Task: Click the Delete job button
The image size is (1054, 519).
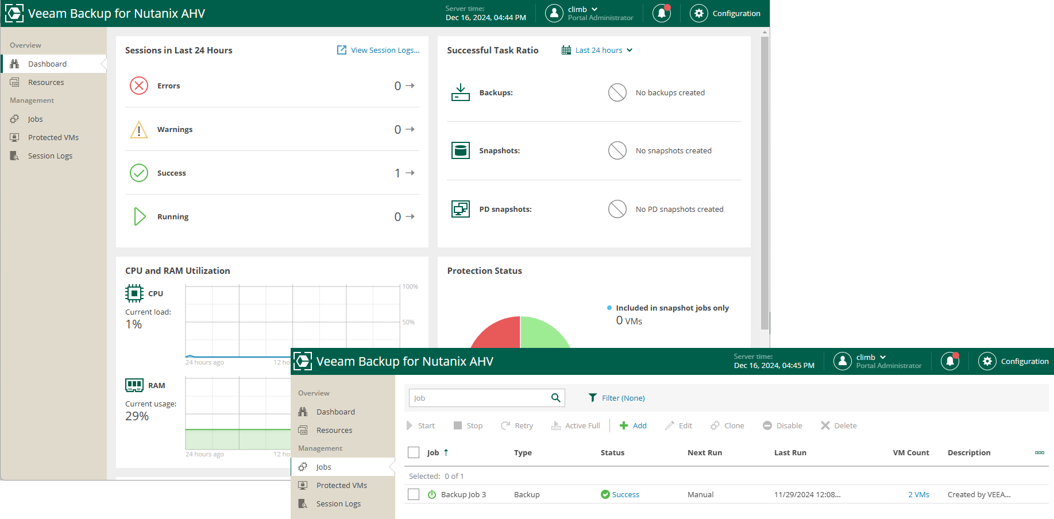Action: (x=839, y=426)
